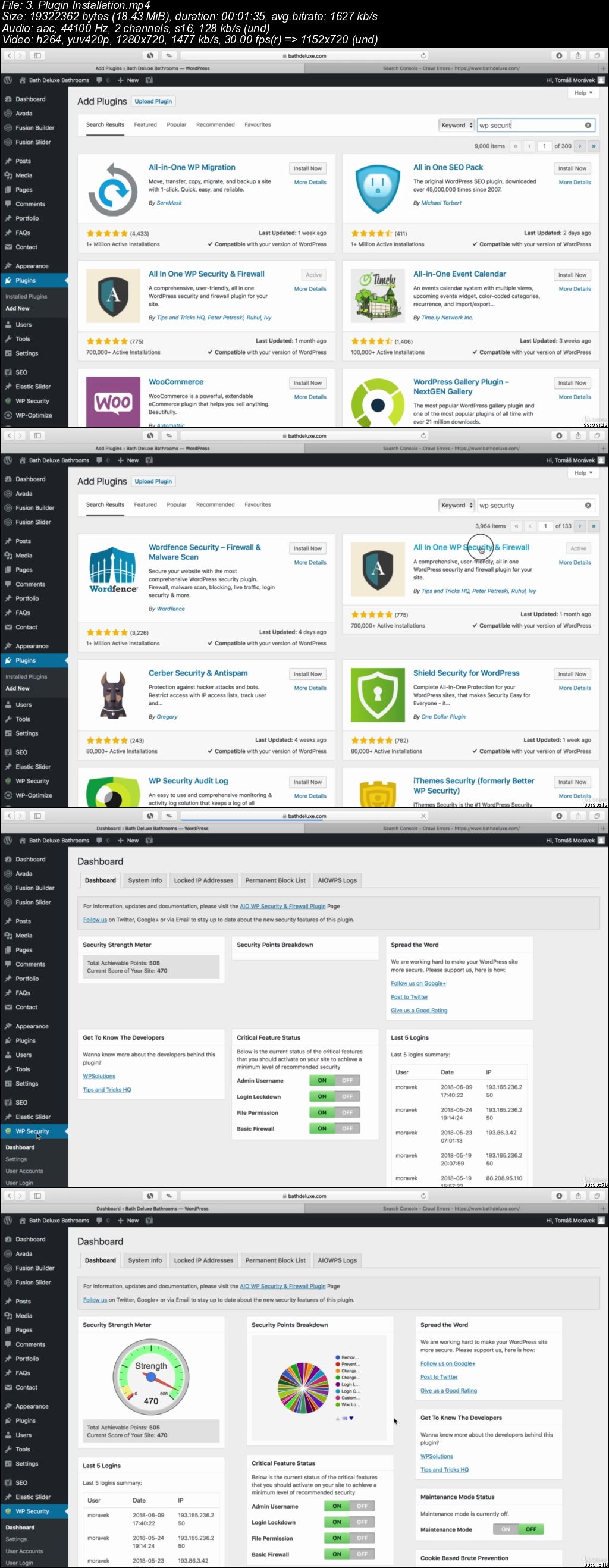609x1568 pixels.
Task: Toggle Login Lockdown switch in the third frame
Action: click(335, 1096)
